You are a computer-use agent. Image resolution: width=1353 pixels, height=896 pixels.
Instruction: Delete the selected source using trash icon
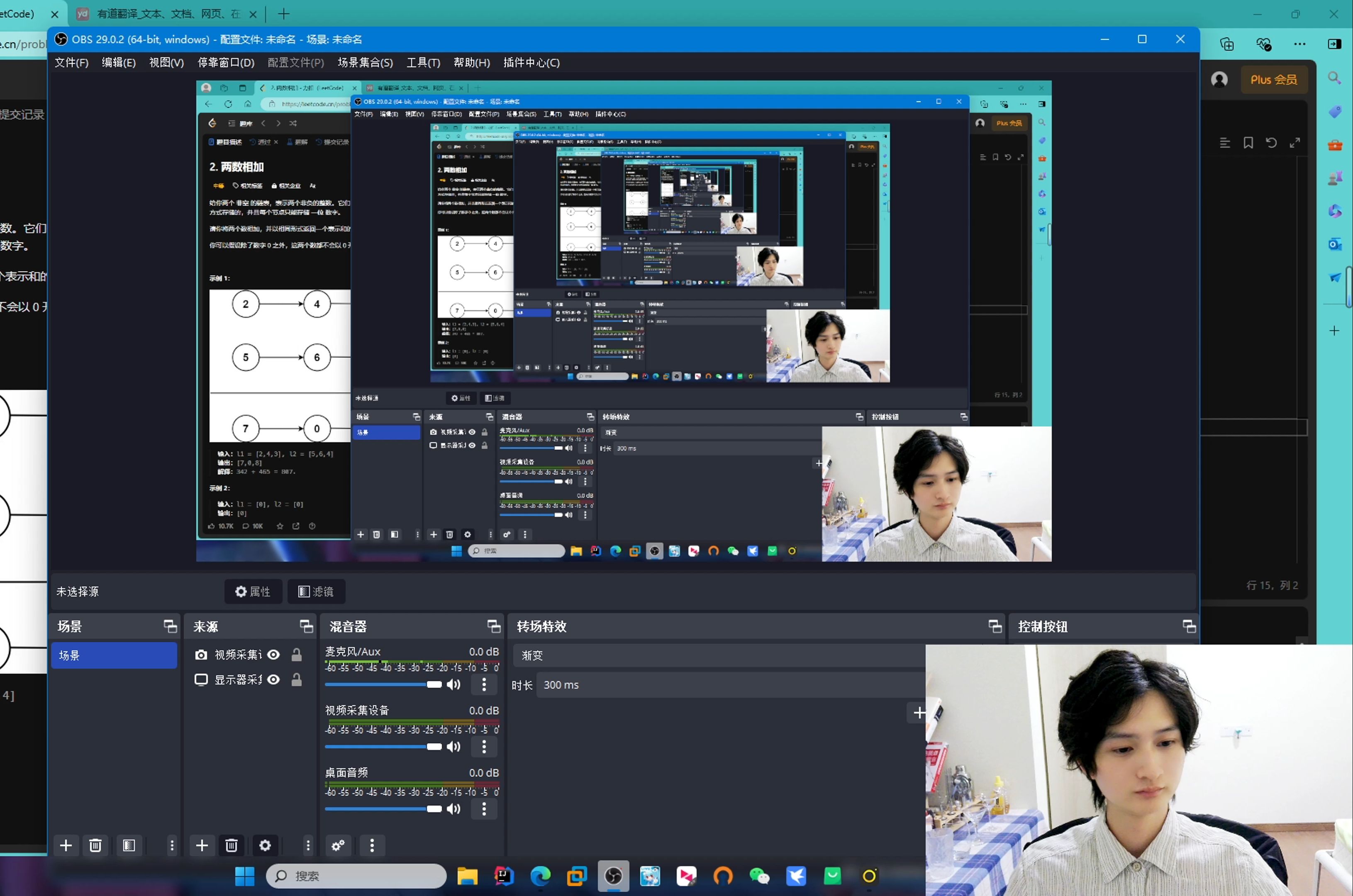(x=231, y=846)
